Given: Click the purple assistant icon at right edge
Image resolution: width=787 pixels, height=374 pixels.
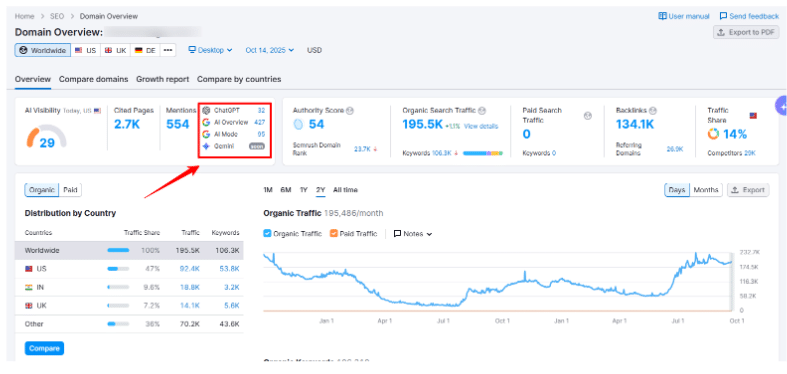Looking at the screenshot, I should pyautogui.click(x=781, y=106).
